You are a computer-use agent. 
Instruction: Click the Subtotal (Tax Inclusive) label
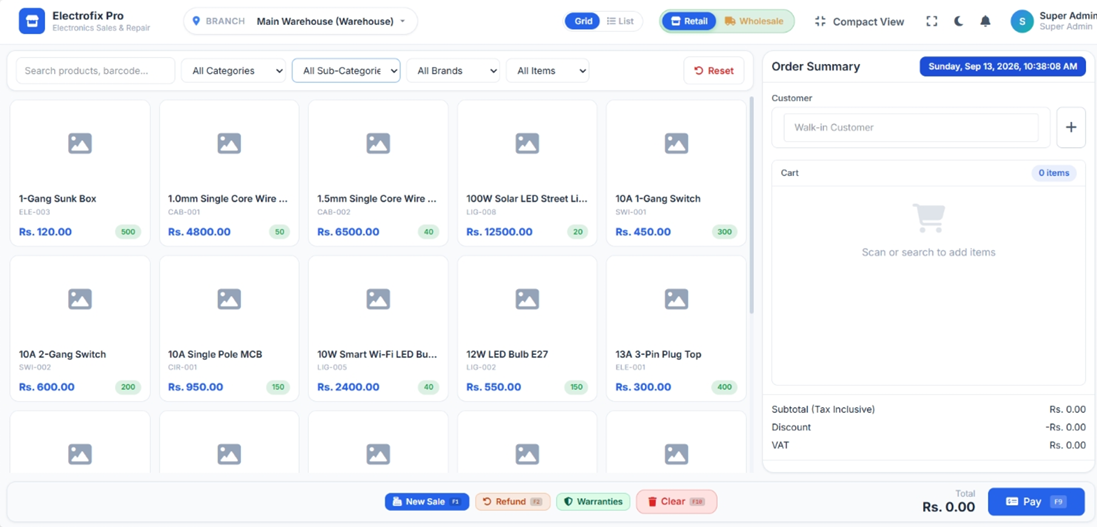(x=823, y=409)
